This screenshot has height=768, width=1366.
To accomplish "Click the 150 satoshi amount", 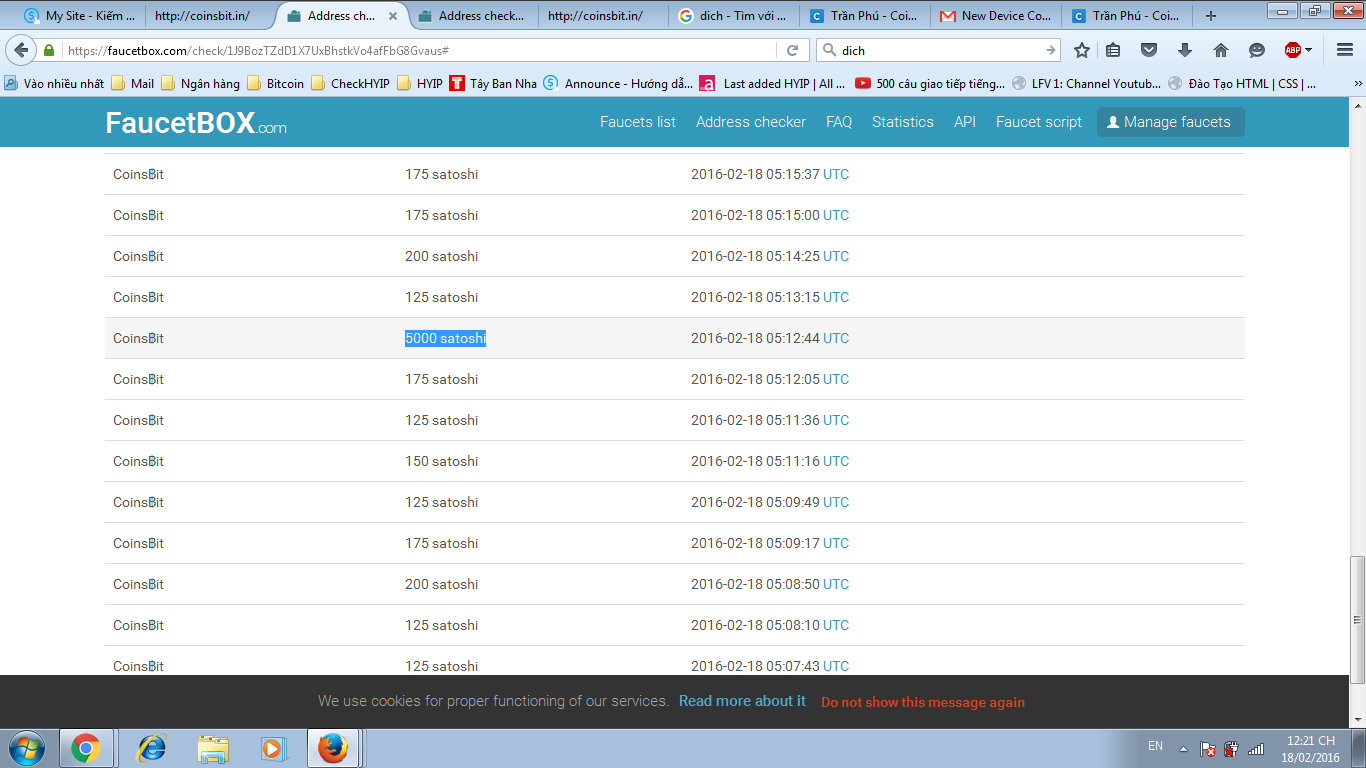I will point(441,461).
